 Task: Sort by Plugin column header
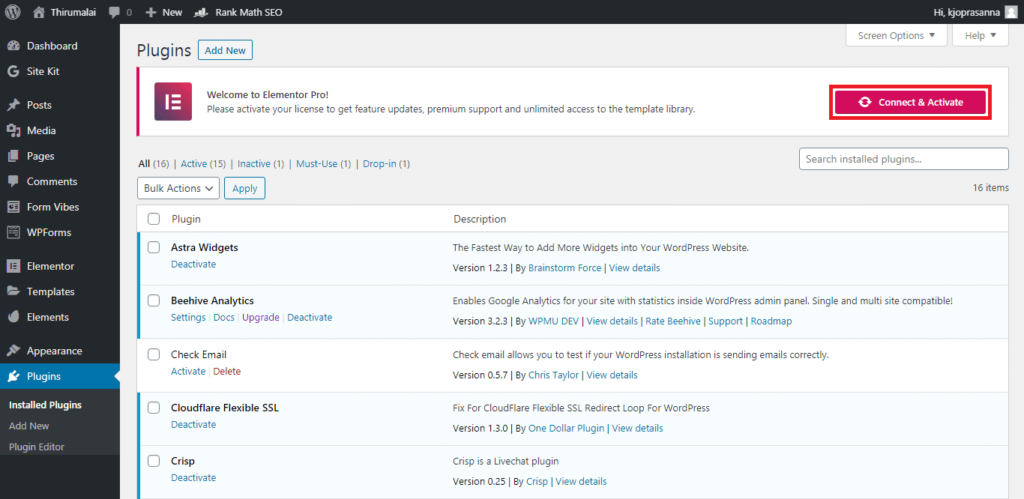click(x=186, y=219)
